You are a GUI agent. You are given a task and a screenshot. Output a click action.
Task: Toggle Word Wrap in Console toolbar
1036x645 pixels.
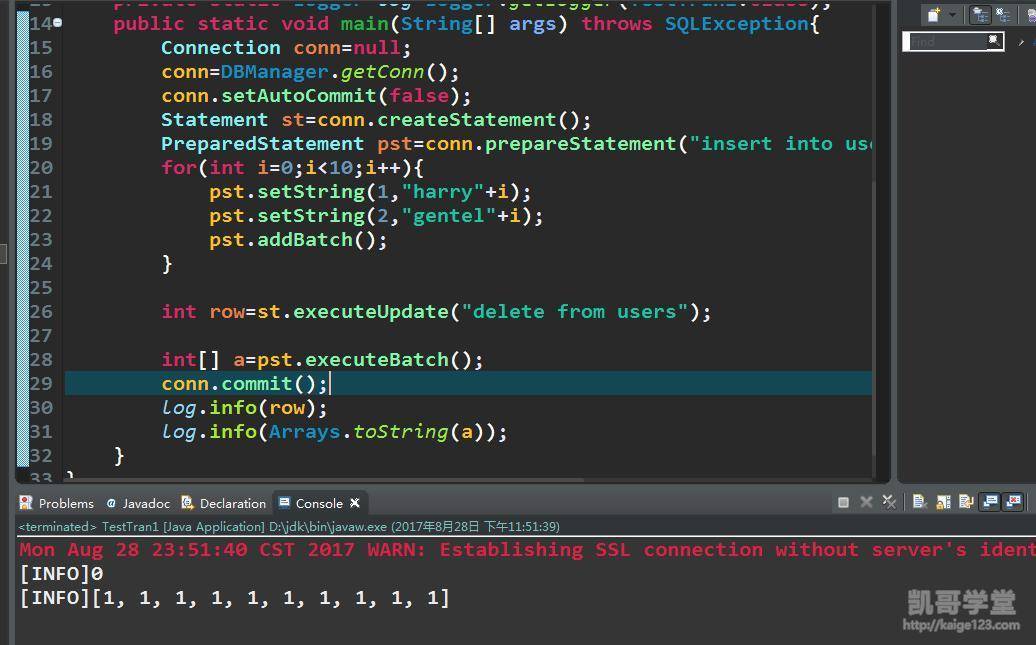coord(966,503)
